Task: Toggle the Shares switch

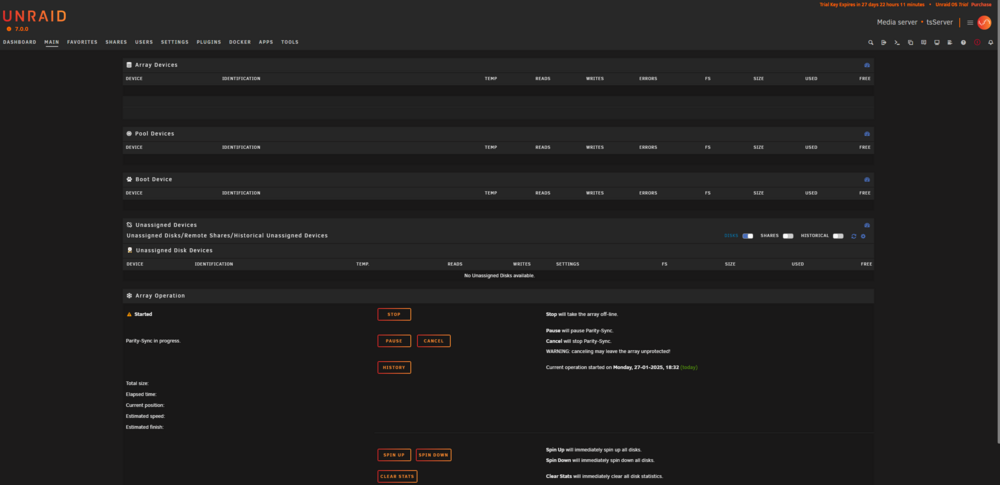Action: 788,236
